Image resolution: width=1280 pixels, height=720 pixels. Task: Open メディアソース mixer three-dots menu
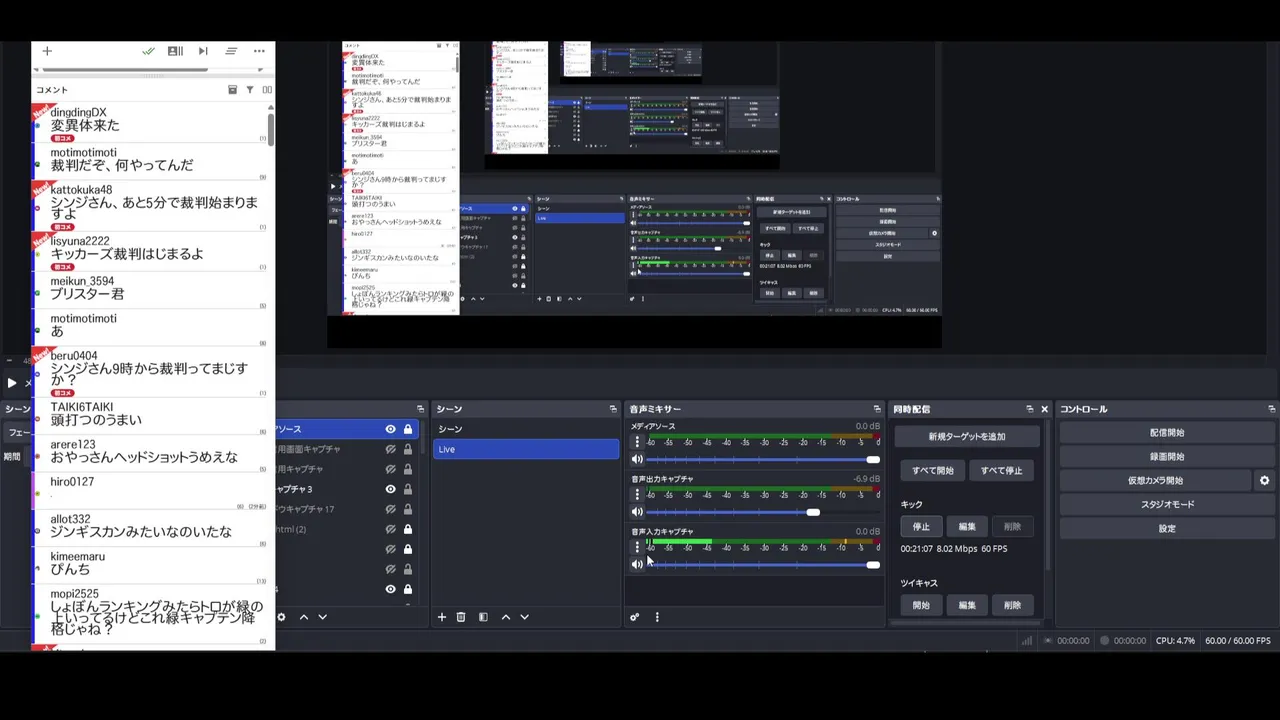pos(637,441)
